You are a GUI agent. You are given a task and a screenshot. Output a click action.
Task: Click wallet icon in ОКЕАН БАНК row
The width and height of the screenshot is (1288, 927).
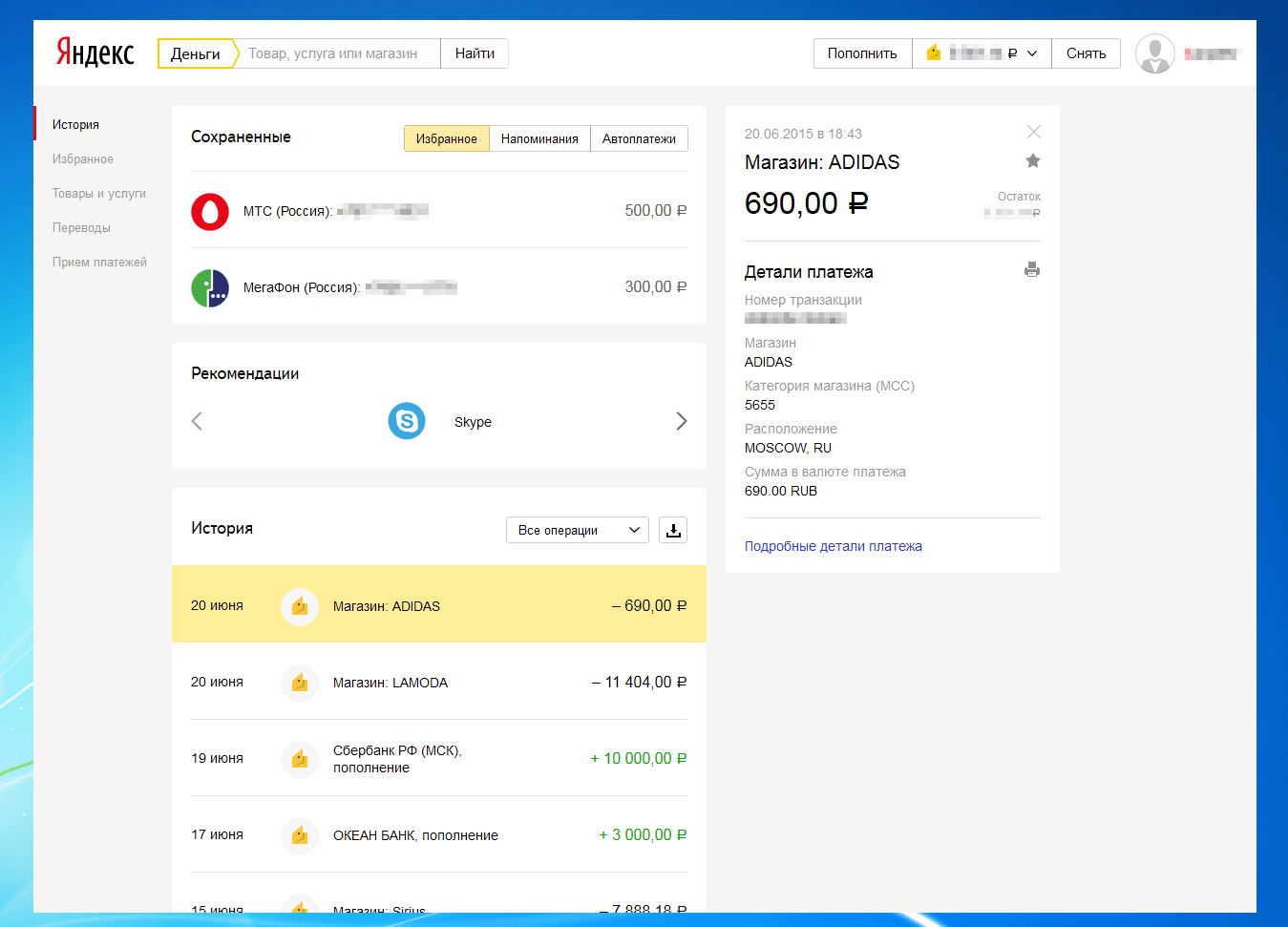(x=300, y=835)
